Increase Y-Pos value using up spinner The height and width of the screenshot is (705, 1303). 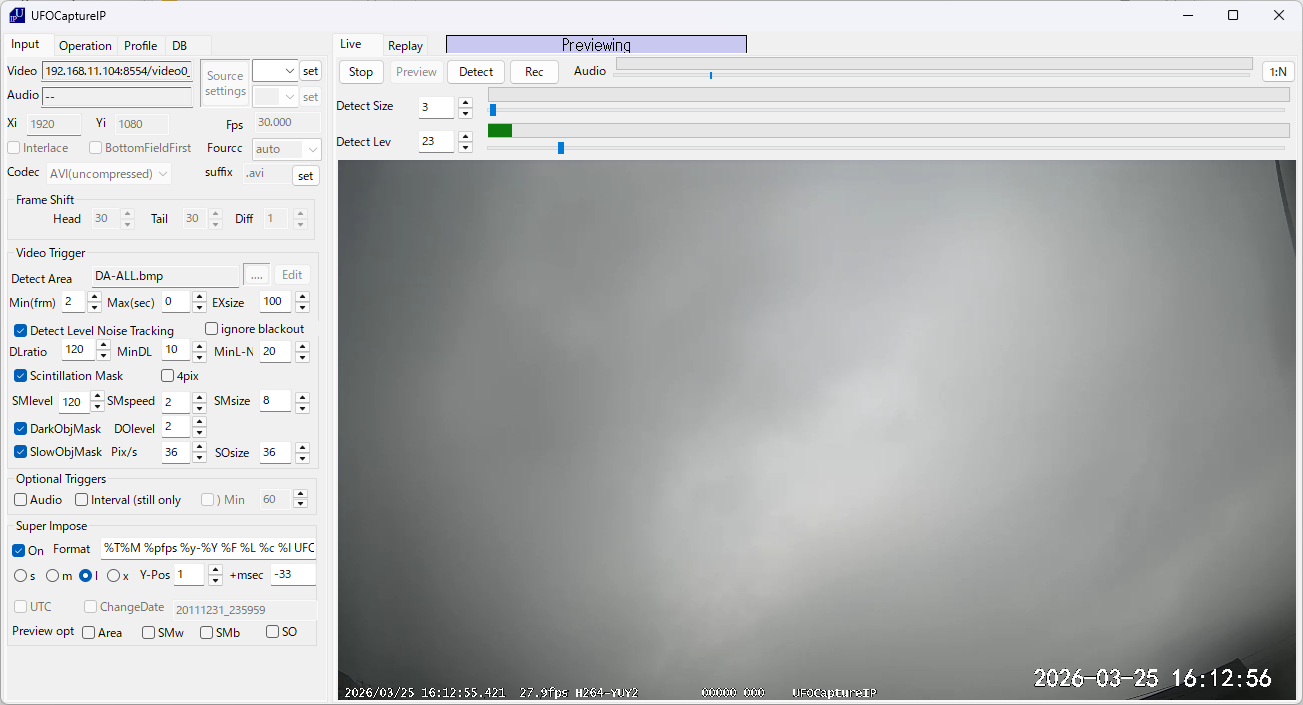pos(215,570)
